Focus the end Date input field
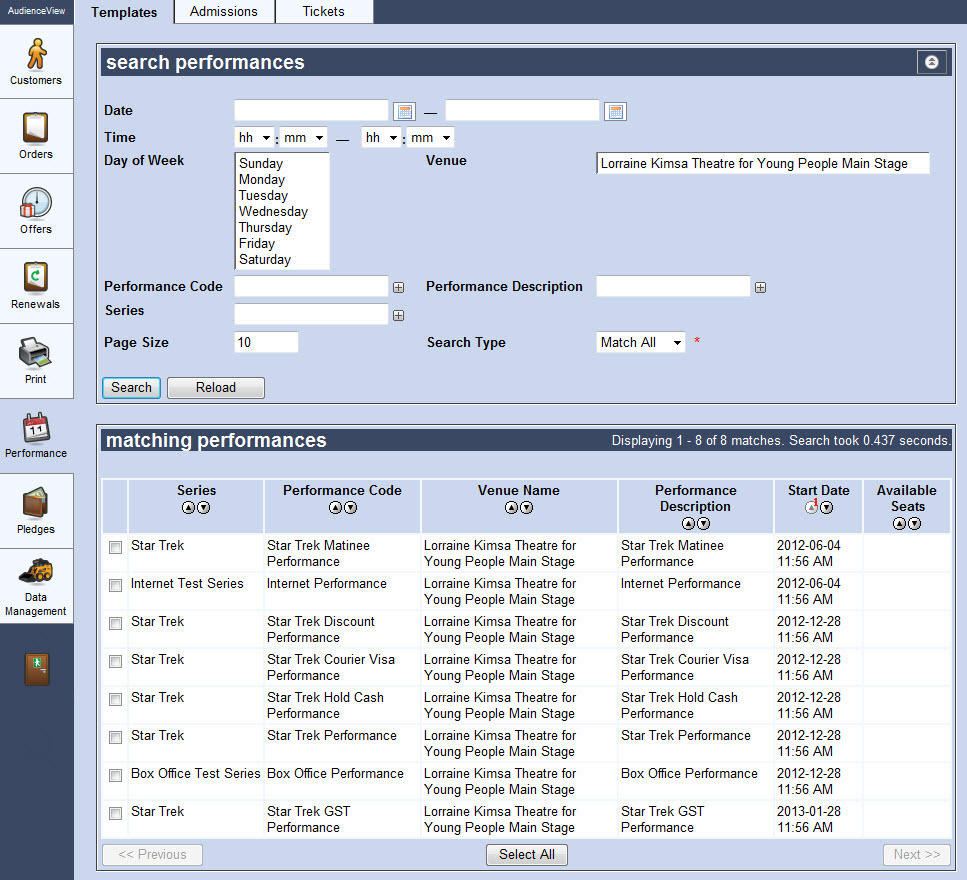 522,110
